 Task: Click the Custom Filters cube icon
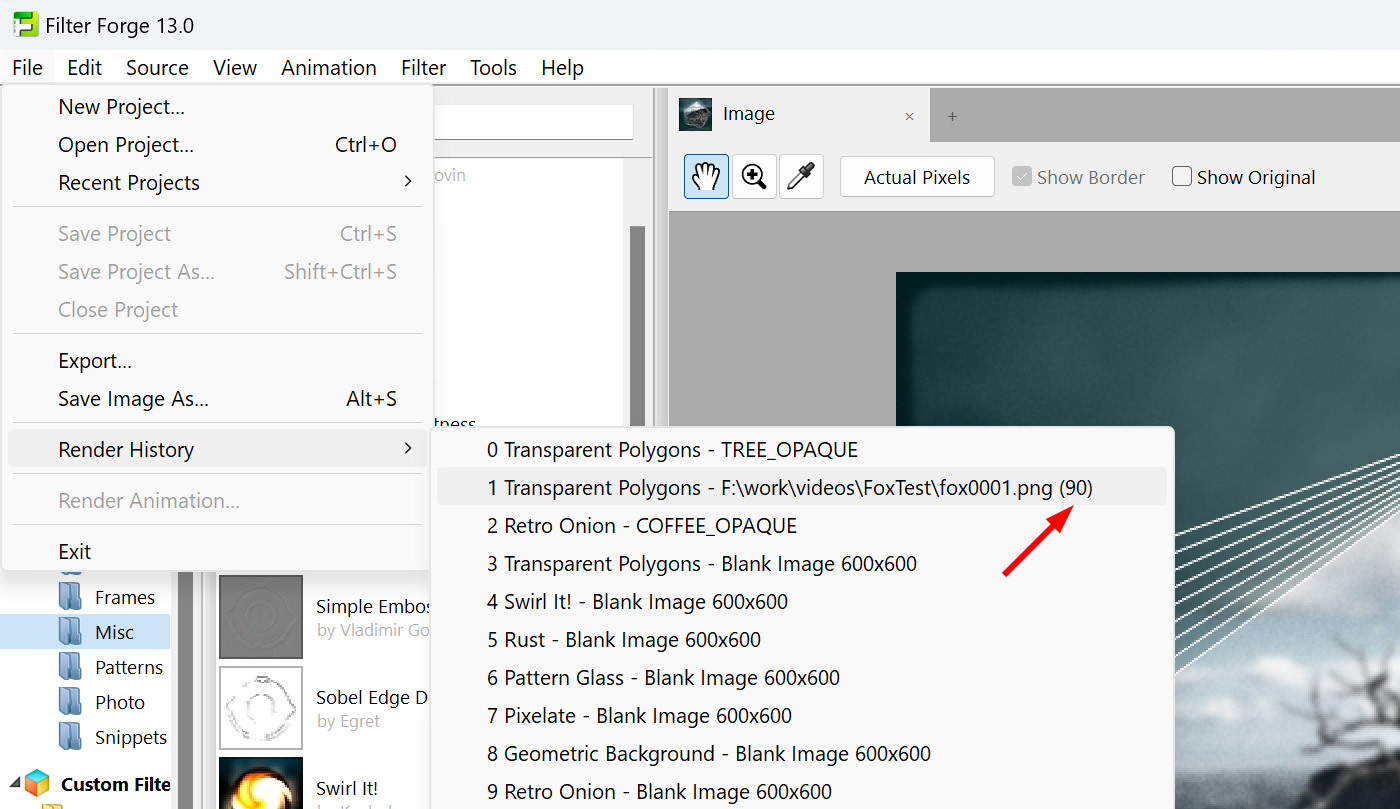click(37, 784)
